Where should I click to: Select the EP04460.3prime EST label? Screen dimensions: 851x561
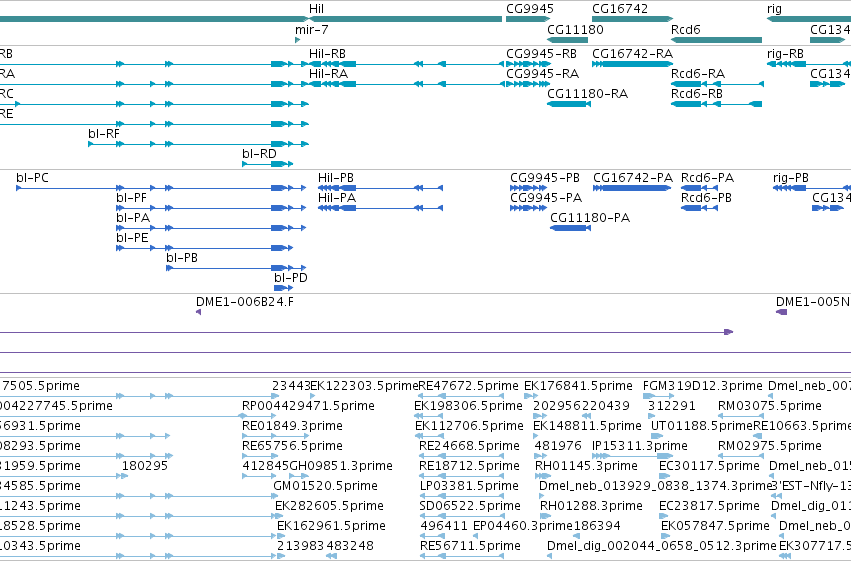523,526
